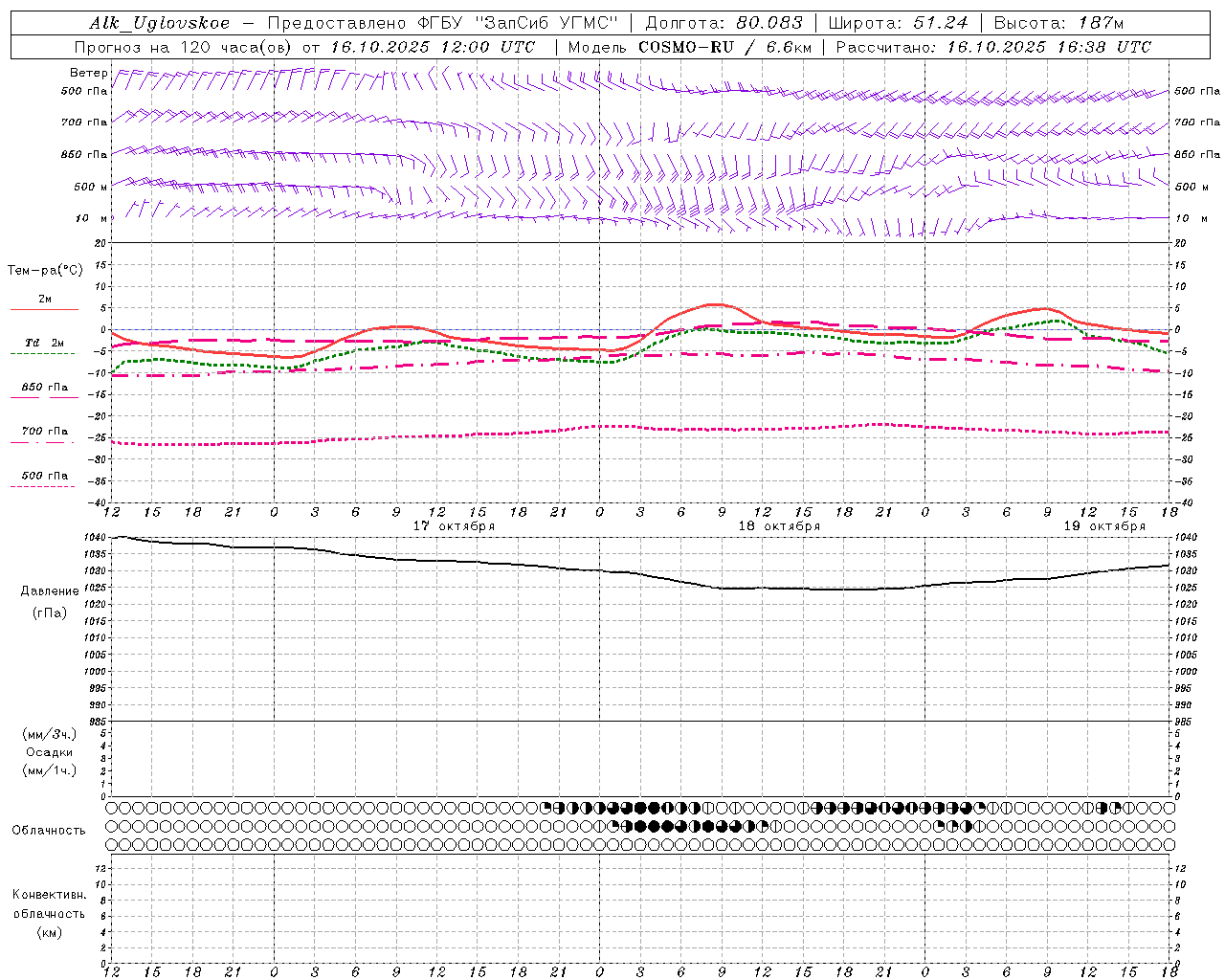Click the temperature legend 700 гПа dash-dot line sample

[x=42, y=442]
